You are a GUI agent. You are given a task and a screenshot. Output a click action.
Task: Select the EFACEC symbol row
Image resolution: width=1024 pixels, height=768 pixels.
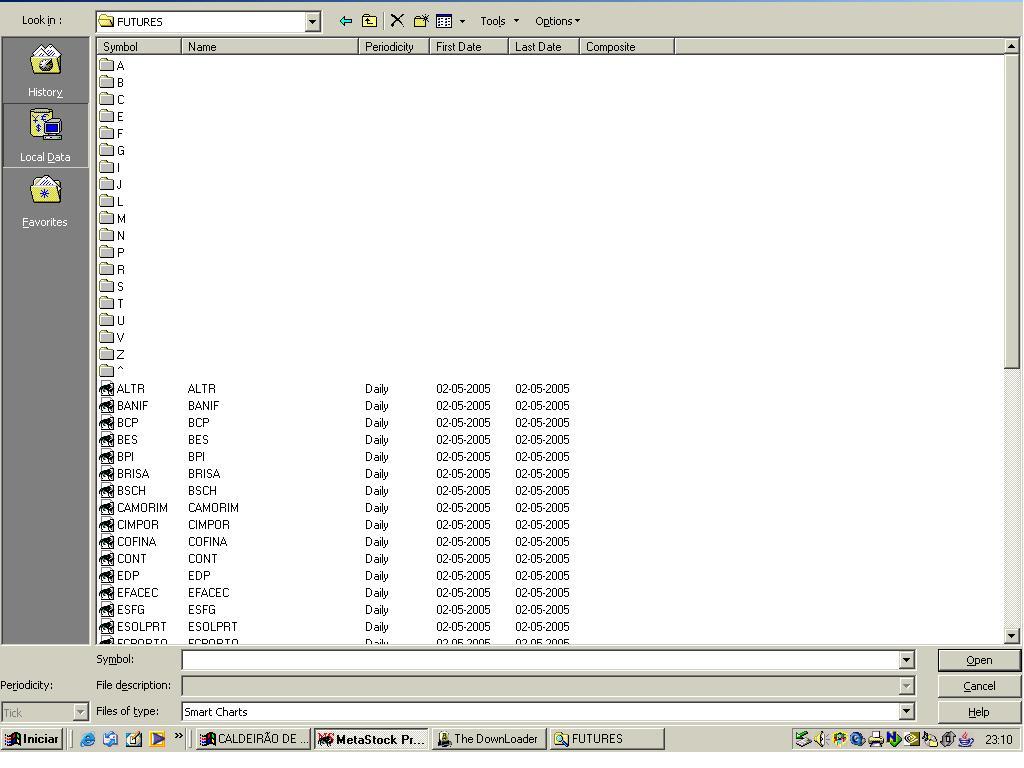[138, 592]
